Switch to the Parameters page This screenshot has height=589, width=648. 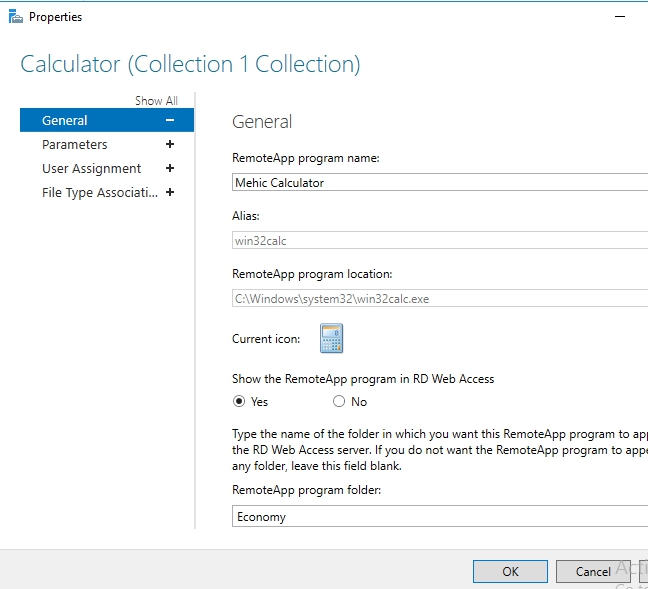[x=74, y=144]
